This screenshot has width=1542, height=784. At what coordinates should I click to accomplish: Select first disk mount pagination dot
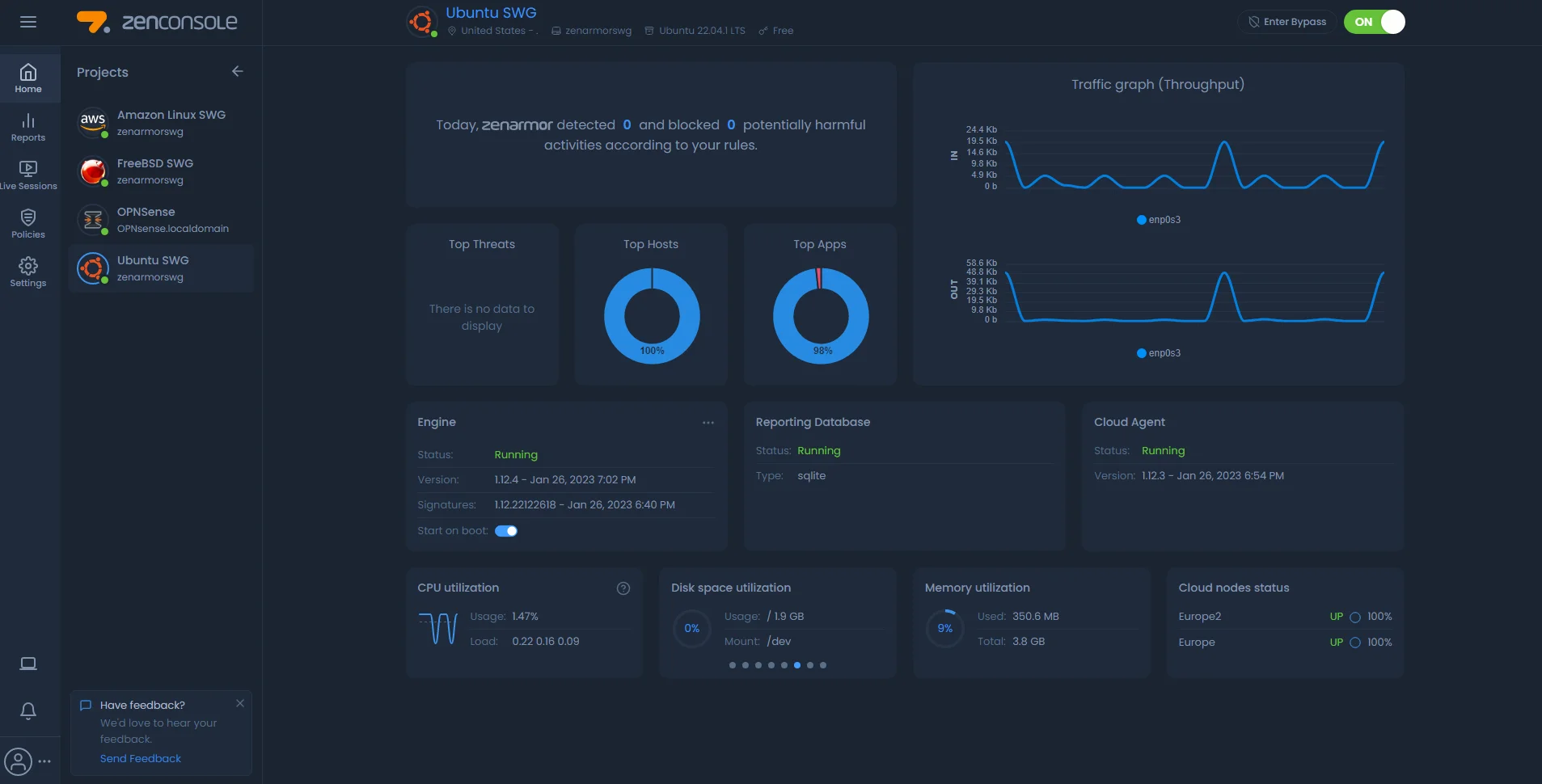733,665
